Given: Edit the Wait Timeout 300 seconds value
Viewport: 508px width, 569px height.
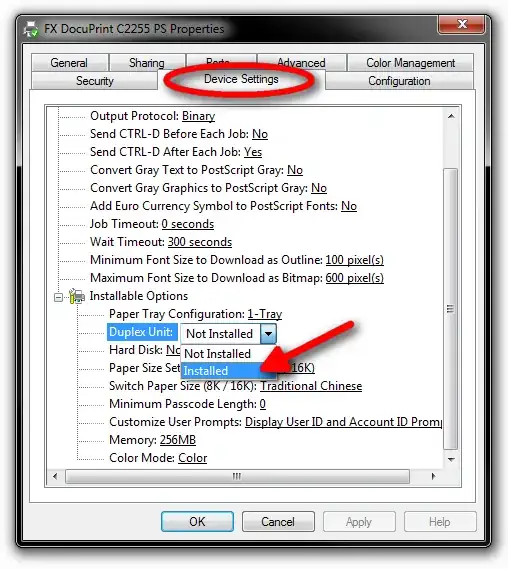Looking at the screenshot, I should click(x=200, y=242).
